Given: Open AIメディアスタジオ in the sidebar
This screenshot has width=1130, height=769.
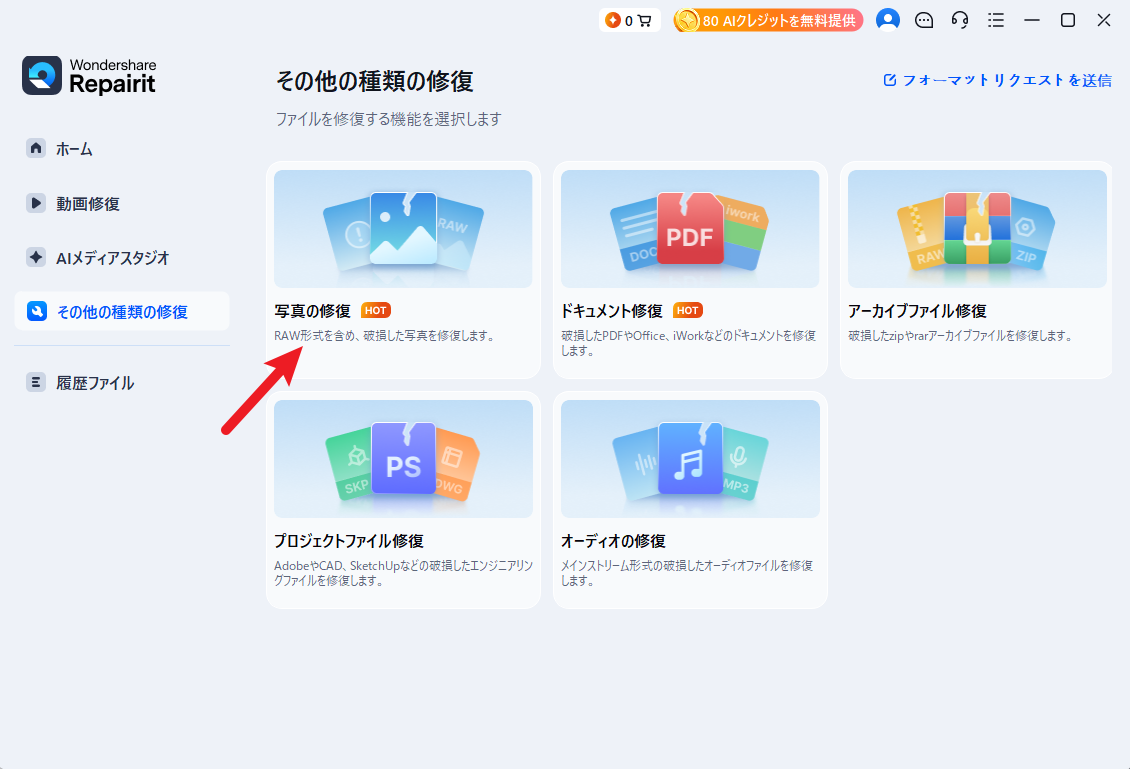Looking at the screenshot, I should click(x=122, y=257).
